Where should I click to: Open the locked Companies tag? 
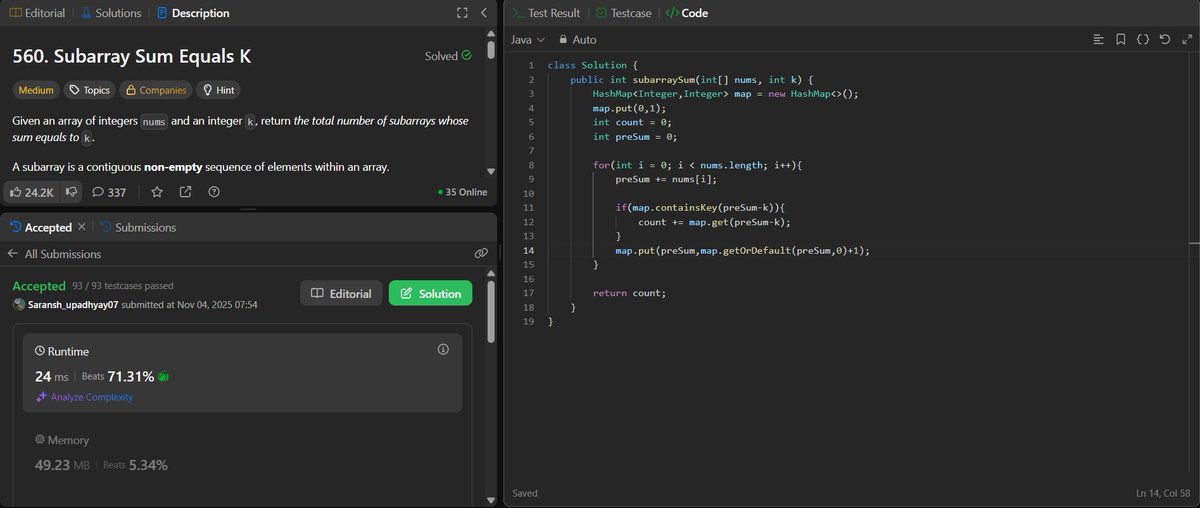click(x=156, y=90)
